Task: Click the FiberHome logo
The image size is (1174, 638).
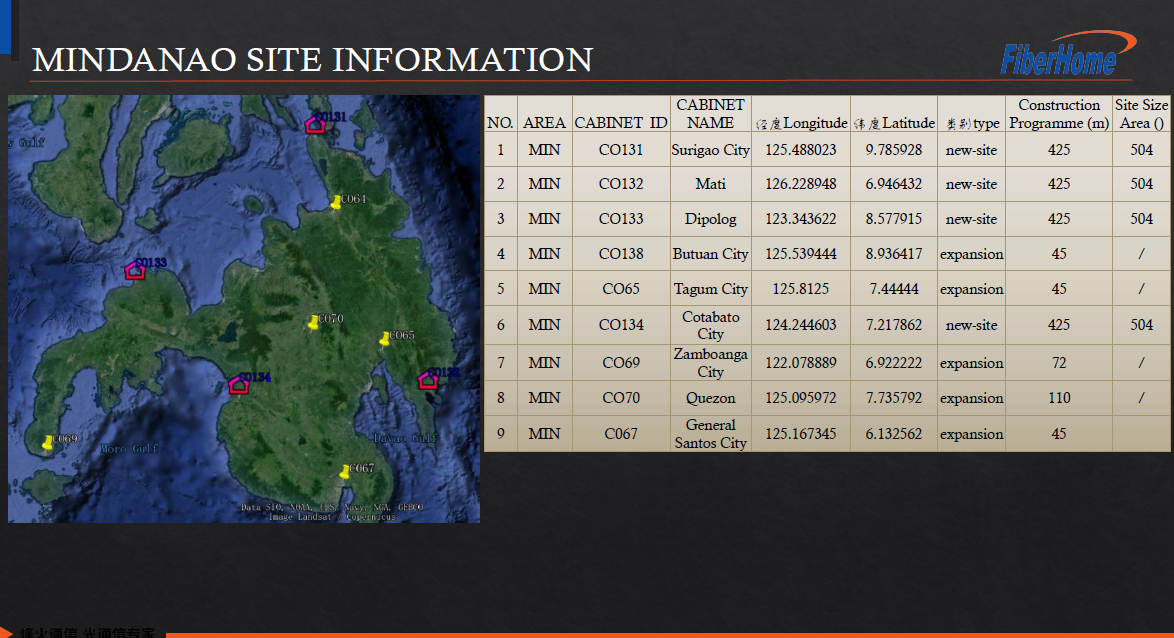Action: pyautogui.click(x=1068, y=53)
